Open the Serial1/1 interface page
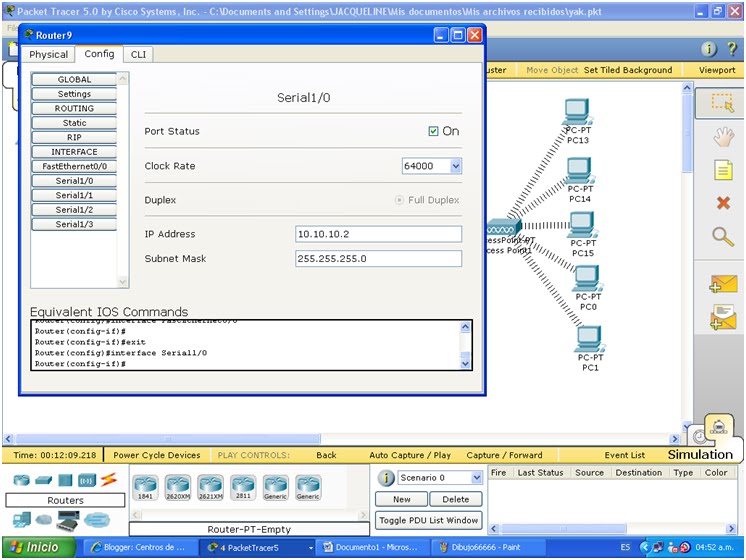The height and width of the screenshot is (560, 746). 74,196
